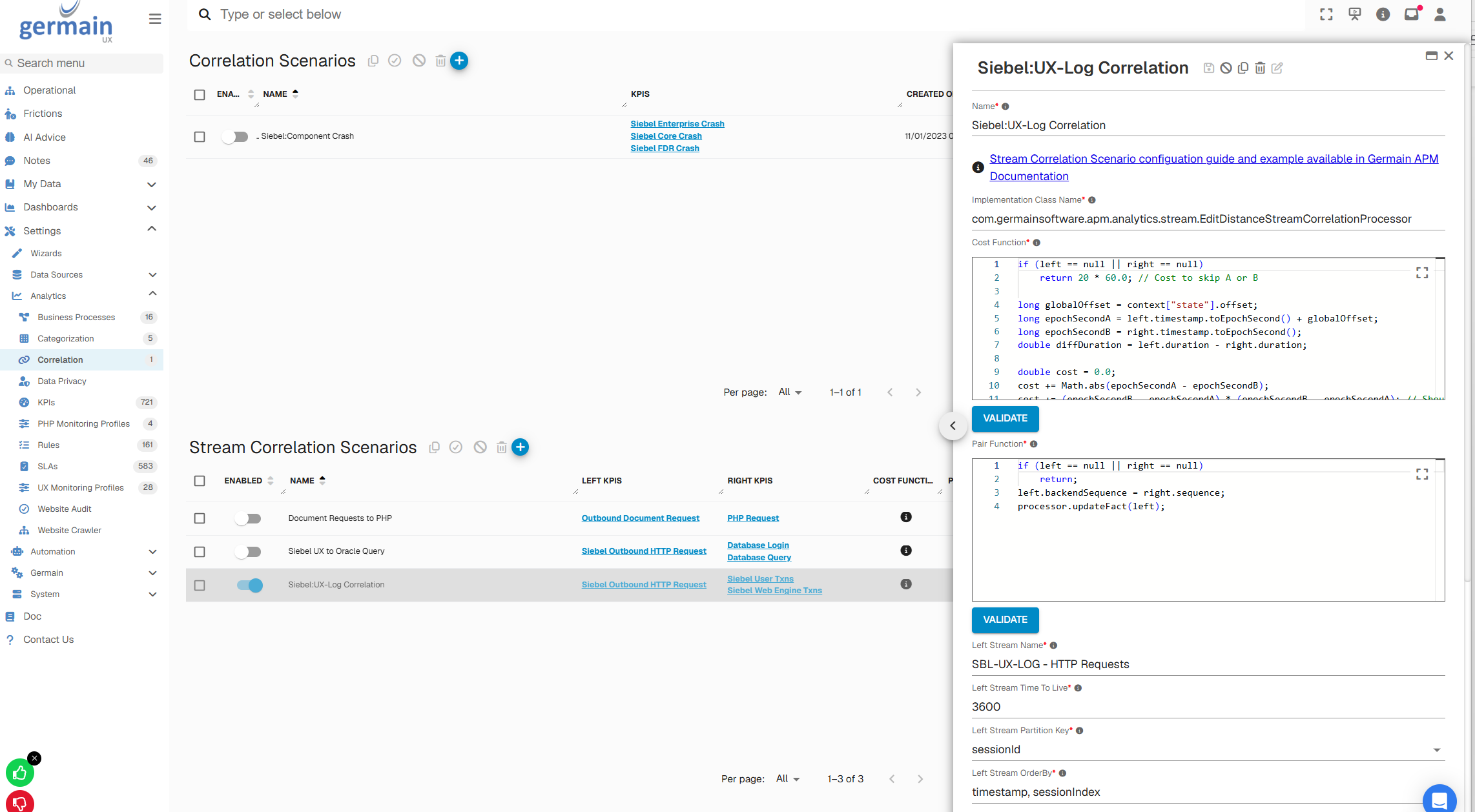Open AI Advice from the sidebar
This screenshot has width=1475, height=812.
tap(81, 137)
